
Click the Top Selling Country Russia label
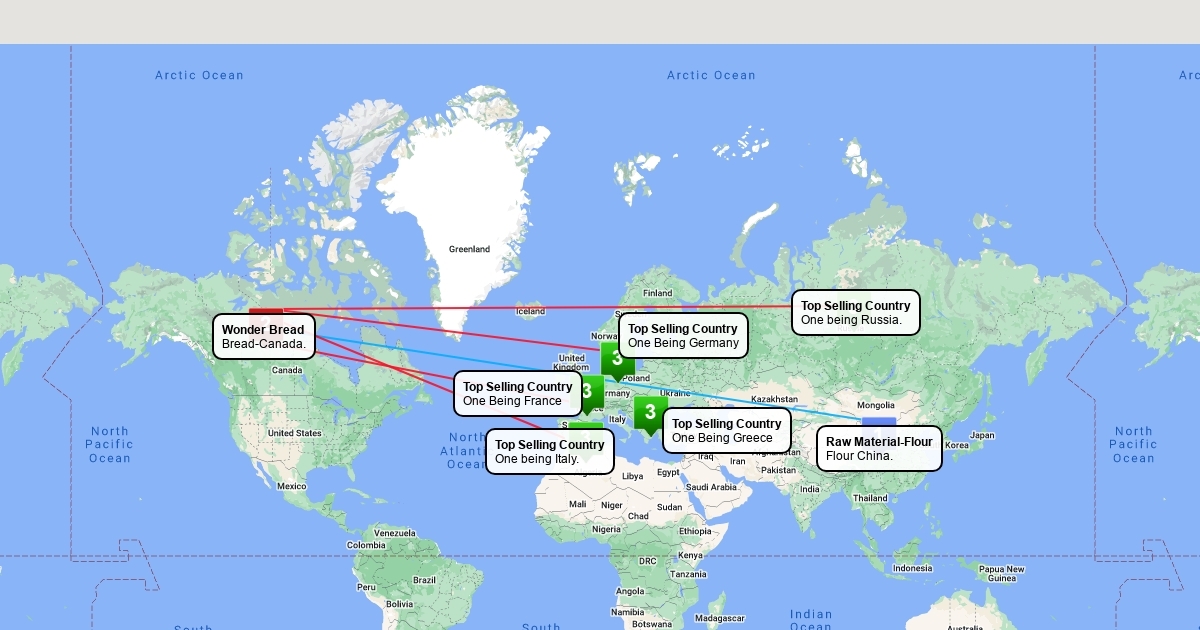tap(855, 313)
